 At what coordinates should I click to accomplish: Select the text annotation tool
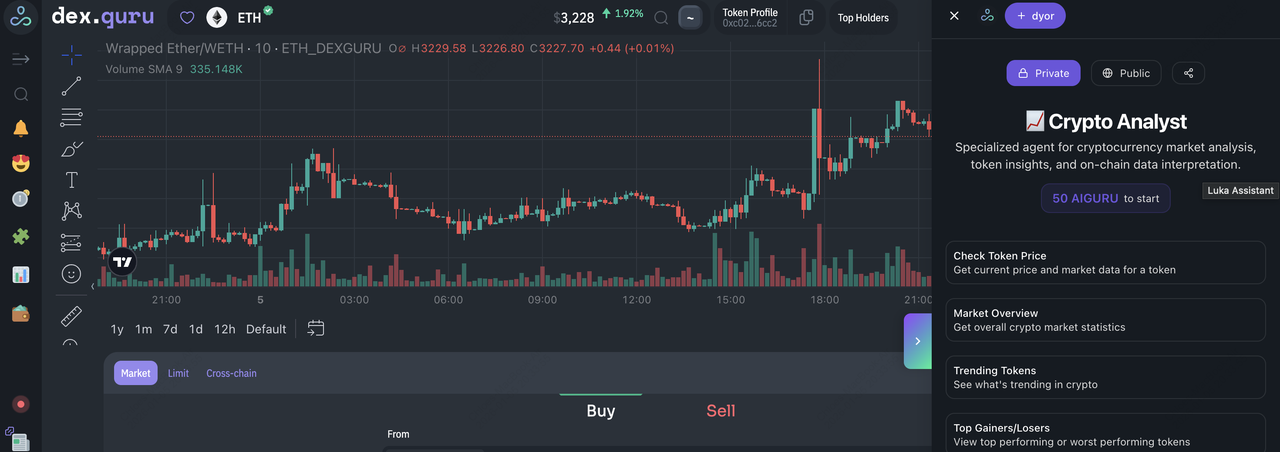[71, 180]
